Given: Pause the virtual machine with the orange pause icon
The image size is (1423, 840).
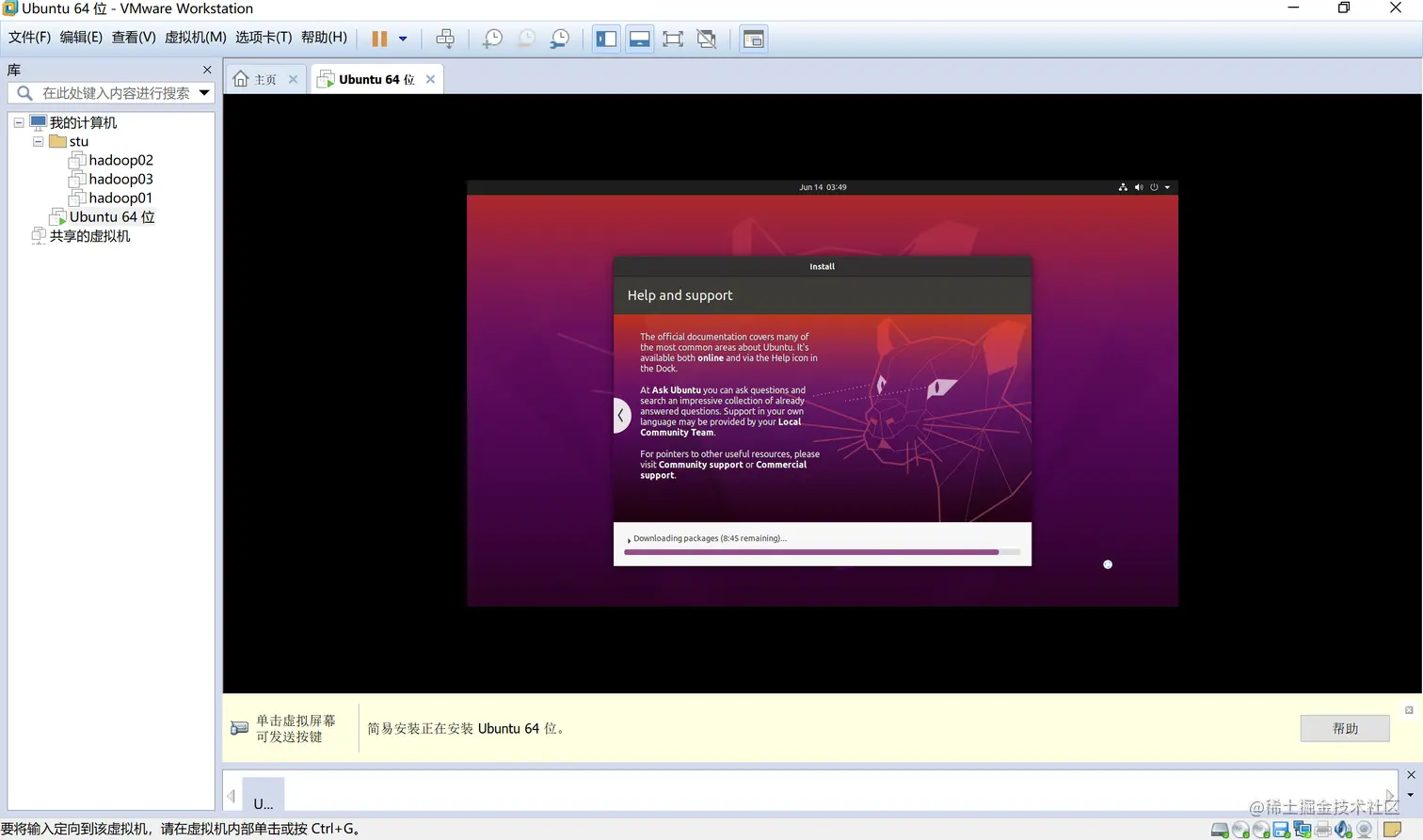Looking at the screenshot, I should (x=379, y=39).
